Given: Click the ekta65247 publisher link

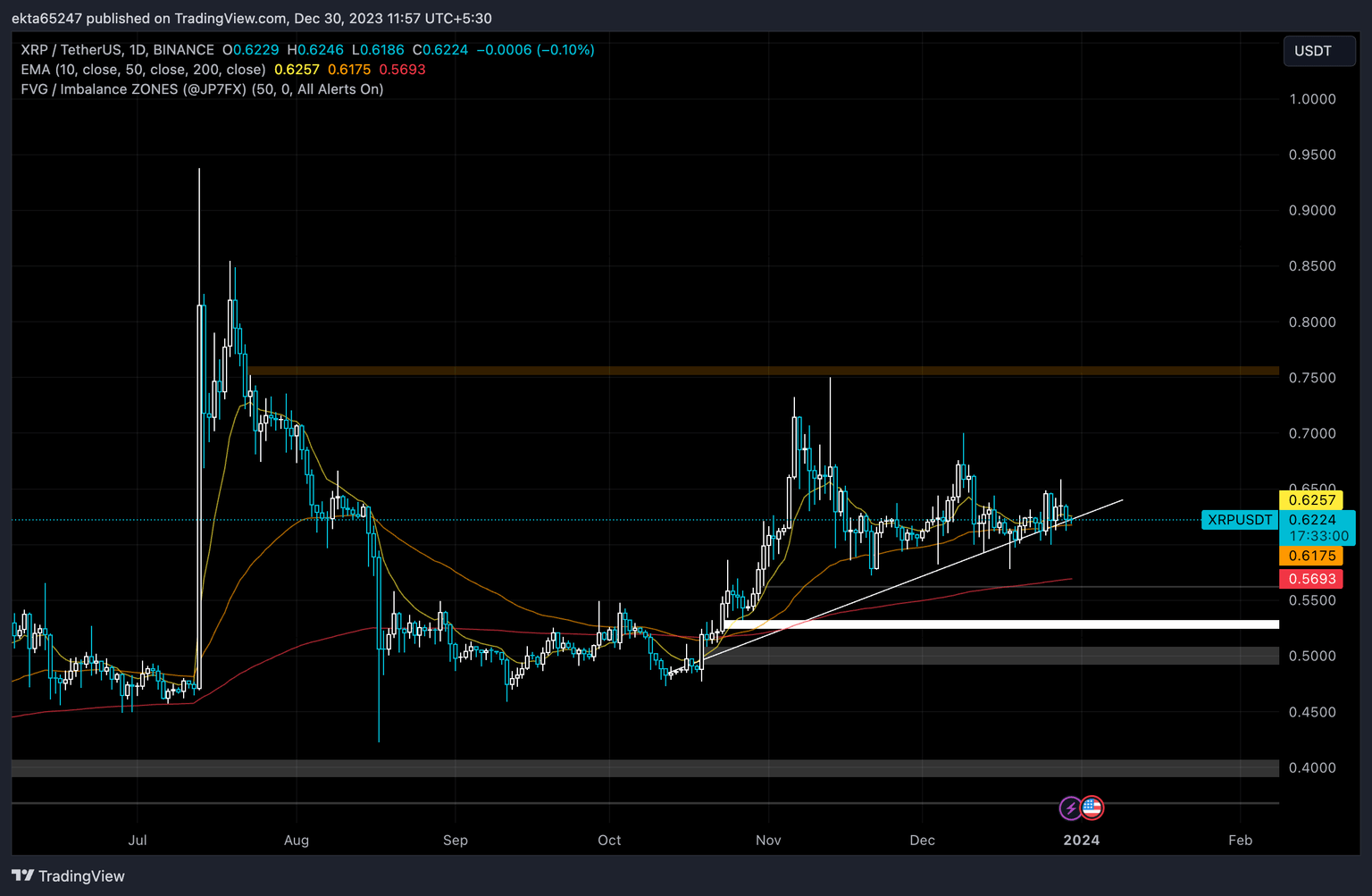Looking at the screenshot, I should (46, 18).
